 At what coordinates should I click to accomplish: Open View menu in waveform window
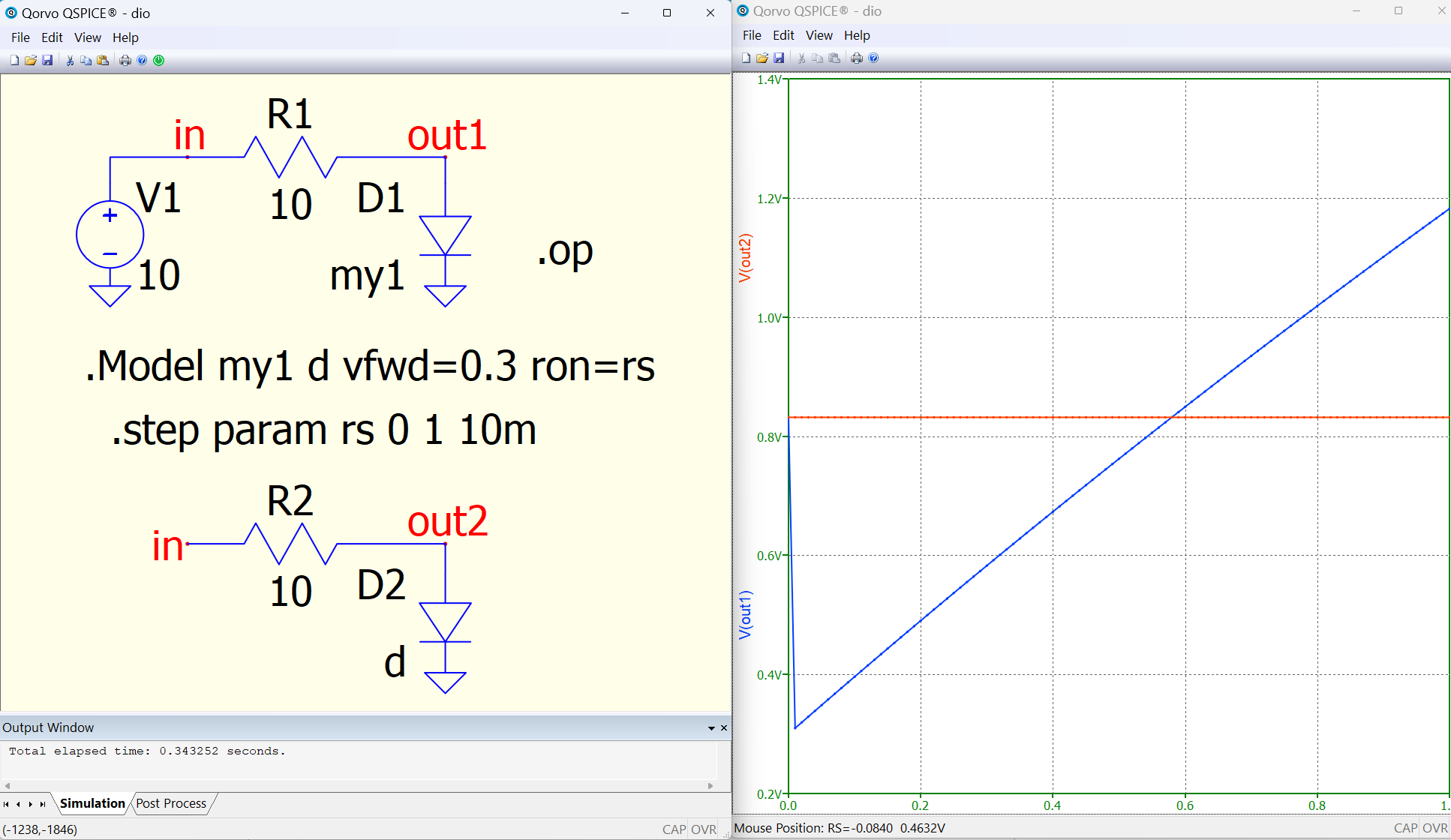(x=819, y=35)
